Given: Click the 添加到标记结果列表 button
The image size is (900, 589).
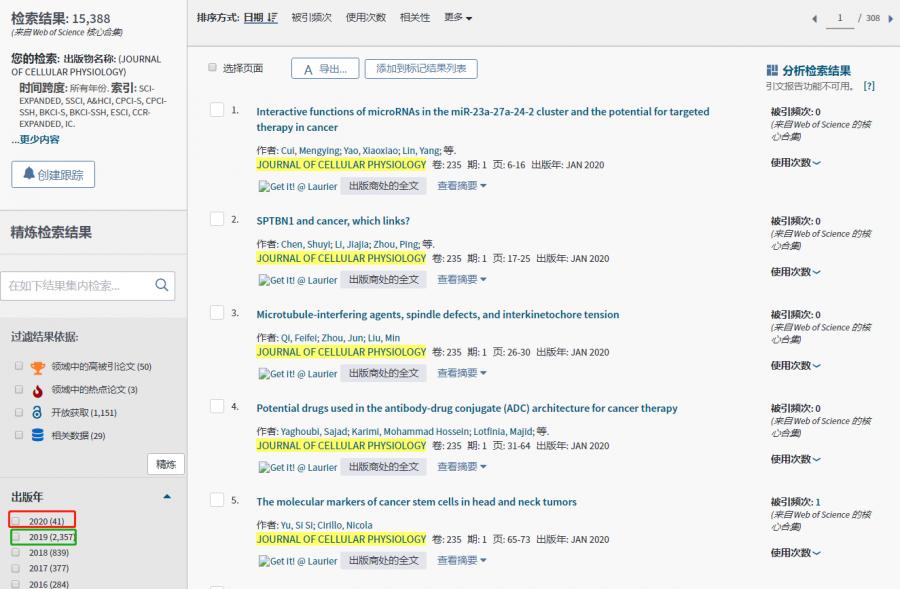Looking at the screenshot, I should [x=421, y=69].
